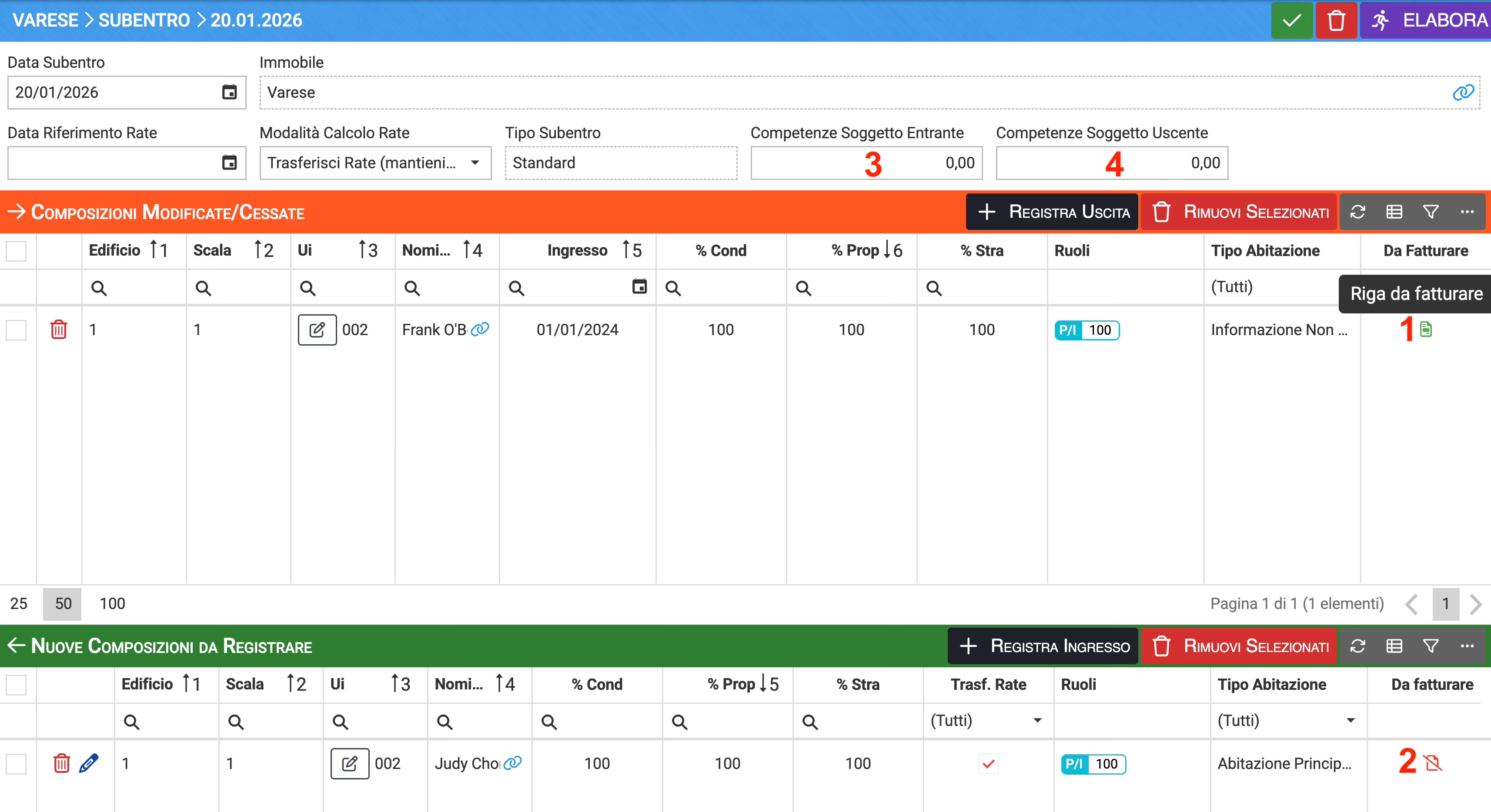Click the red trash delete button in header
This screenshot has height=812, width=1491.
[x=1336, y=21]
